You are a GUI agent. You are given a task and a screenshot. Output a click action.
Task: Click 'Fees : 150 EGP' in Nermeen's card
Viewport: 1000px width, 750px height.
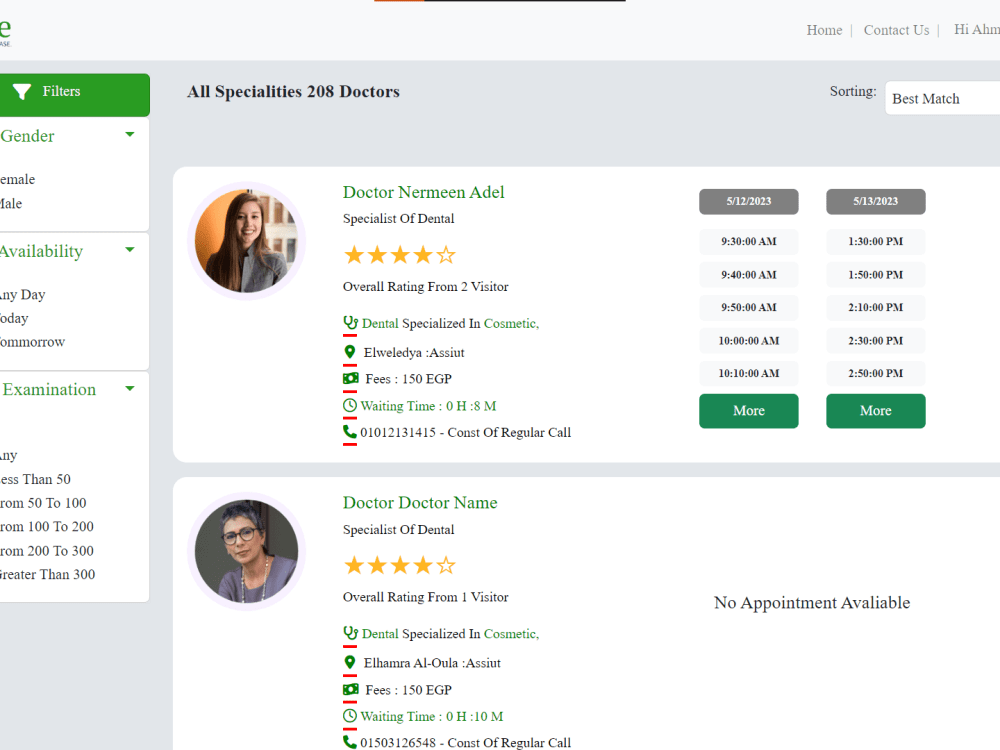(408, 379)
